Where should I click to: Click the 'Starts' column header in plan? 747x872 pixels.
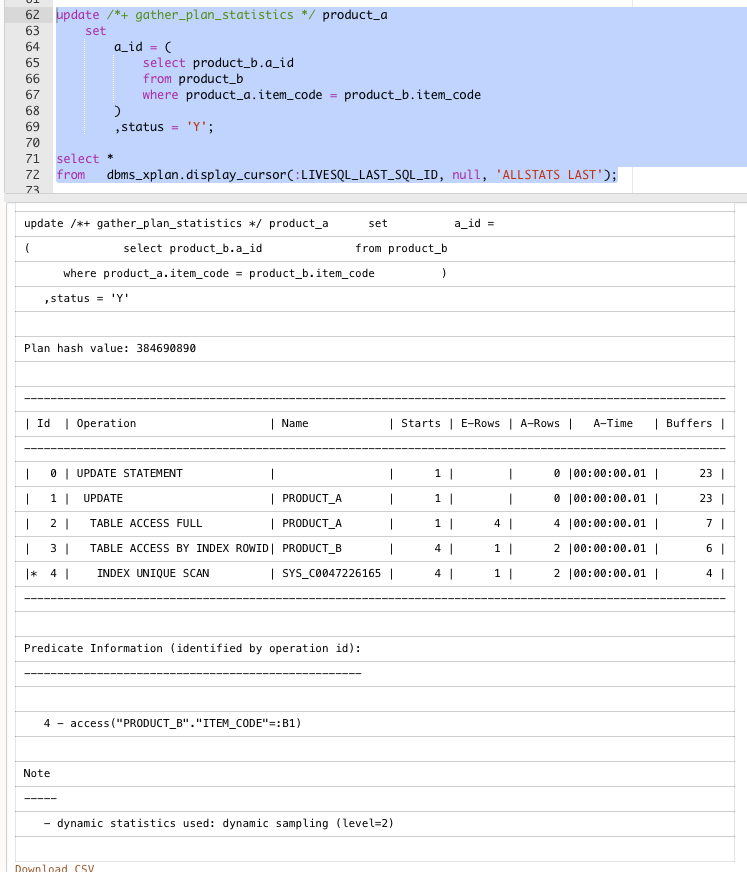421,423
